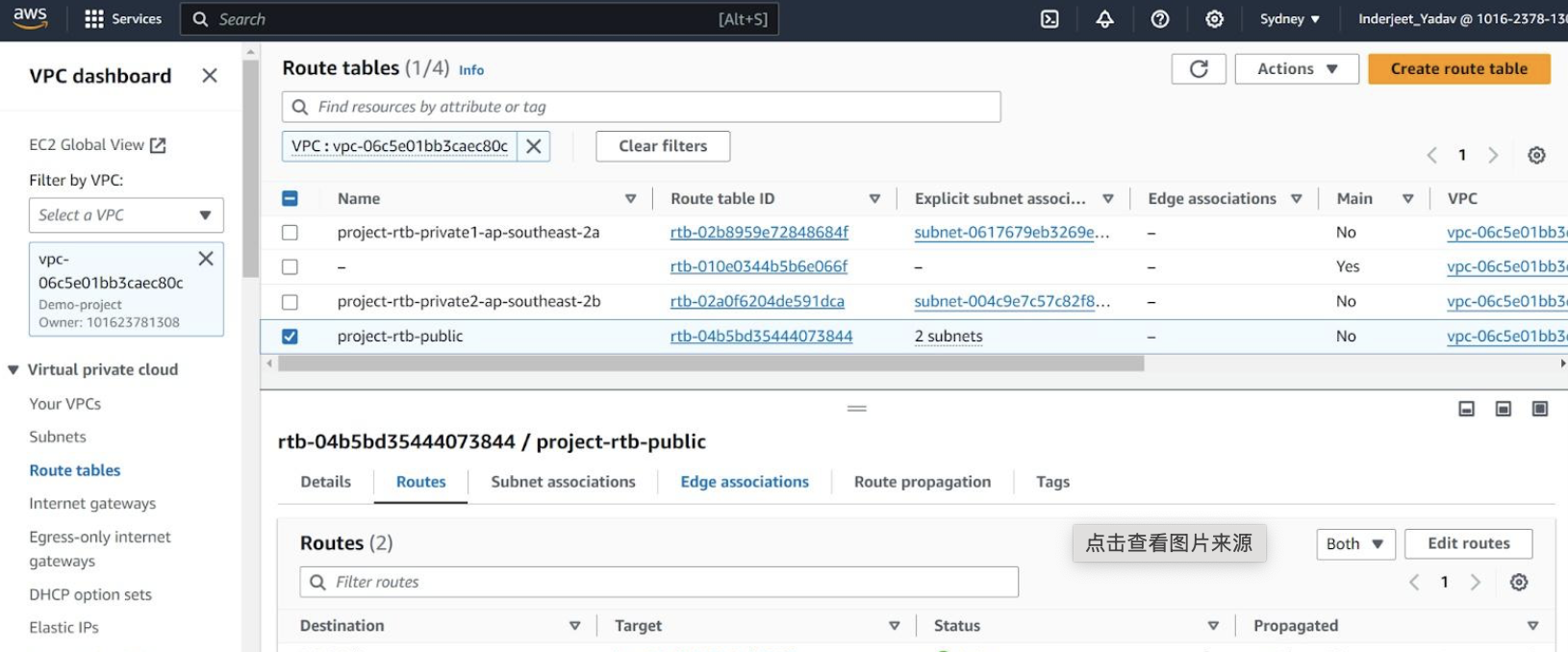This screenshot has height=652, width=1568.
Task: Open route table rtb-04b5bd35444073844 link
Action: point(761,337)
